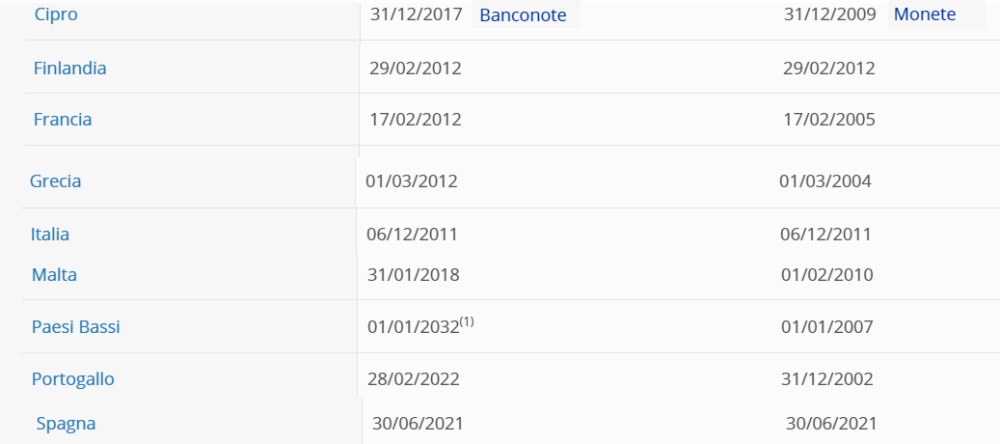Open the Italia country link
1000x444 pixels.
[x=50, y=234]
